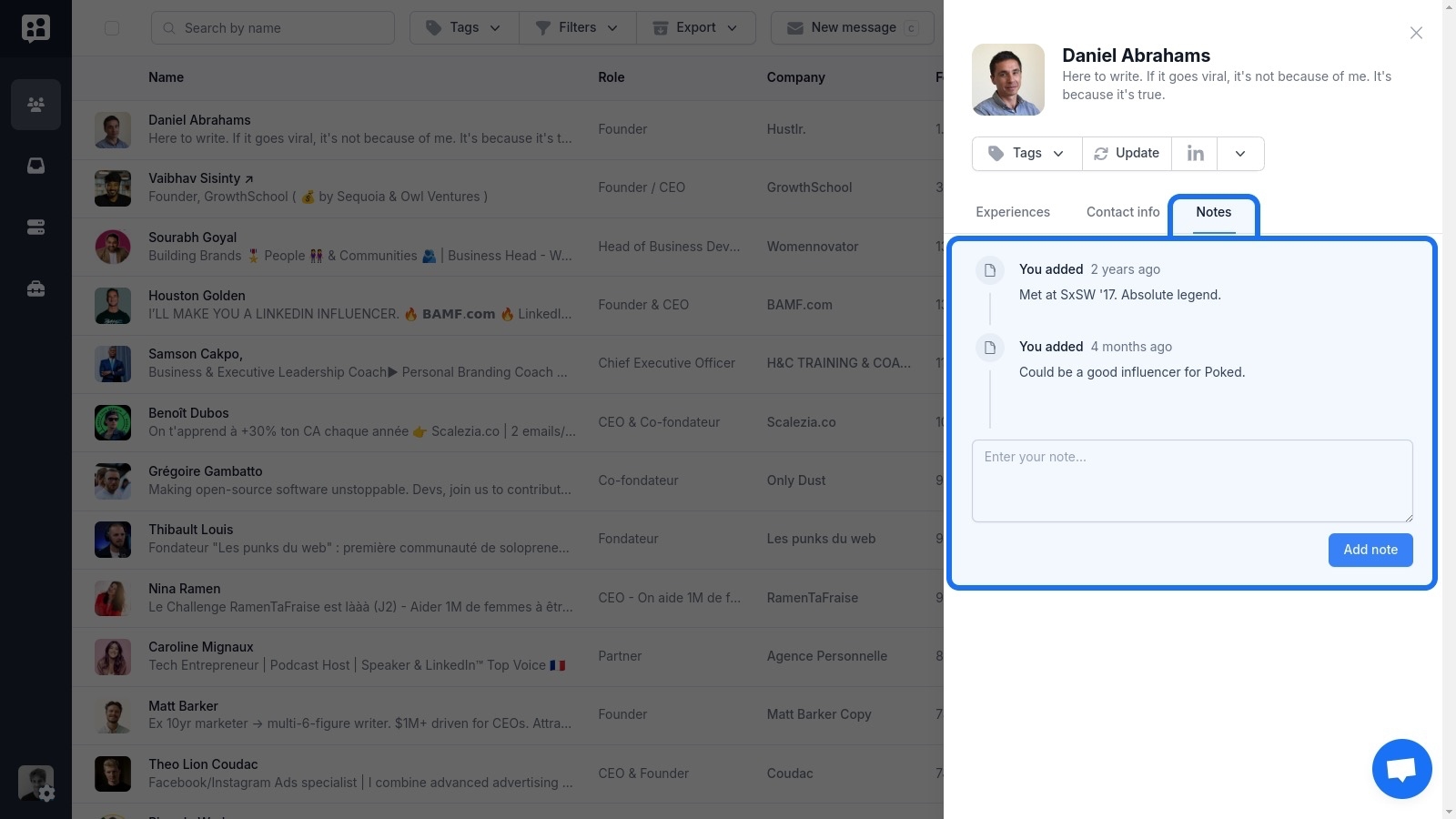The width and height of the screenshot is (1456, 819).
Task: Click Update to refresh the profile
Action: [1127, 154]
